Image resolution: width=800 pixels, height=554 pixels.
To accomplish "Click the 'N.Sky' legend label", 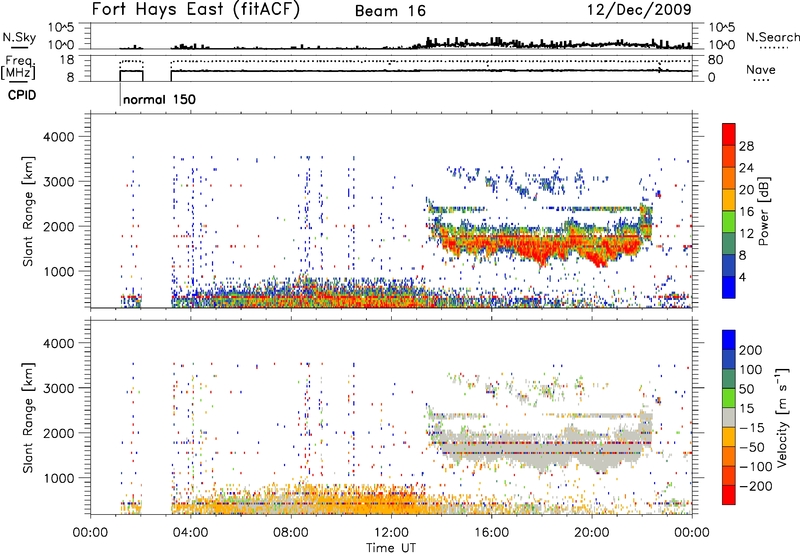I will tap(19, 37).
